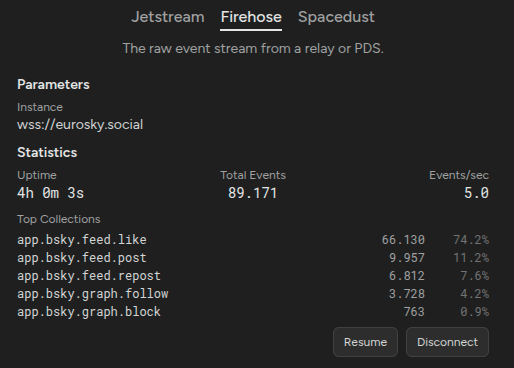Select the app.bsky.feed.like collection row
Image resolution: width=514 pixels, height=368 pixels.
coord(253,240)
